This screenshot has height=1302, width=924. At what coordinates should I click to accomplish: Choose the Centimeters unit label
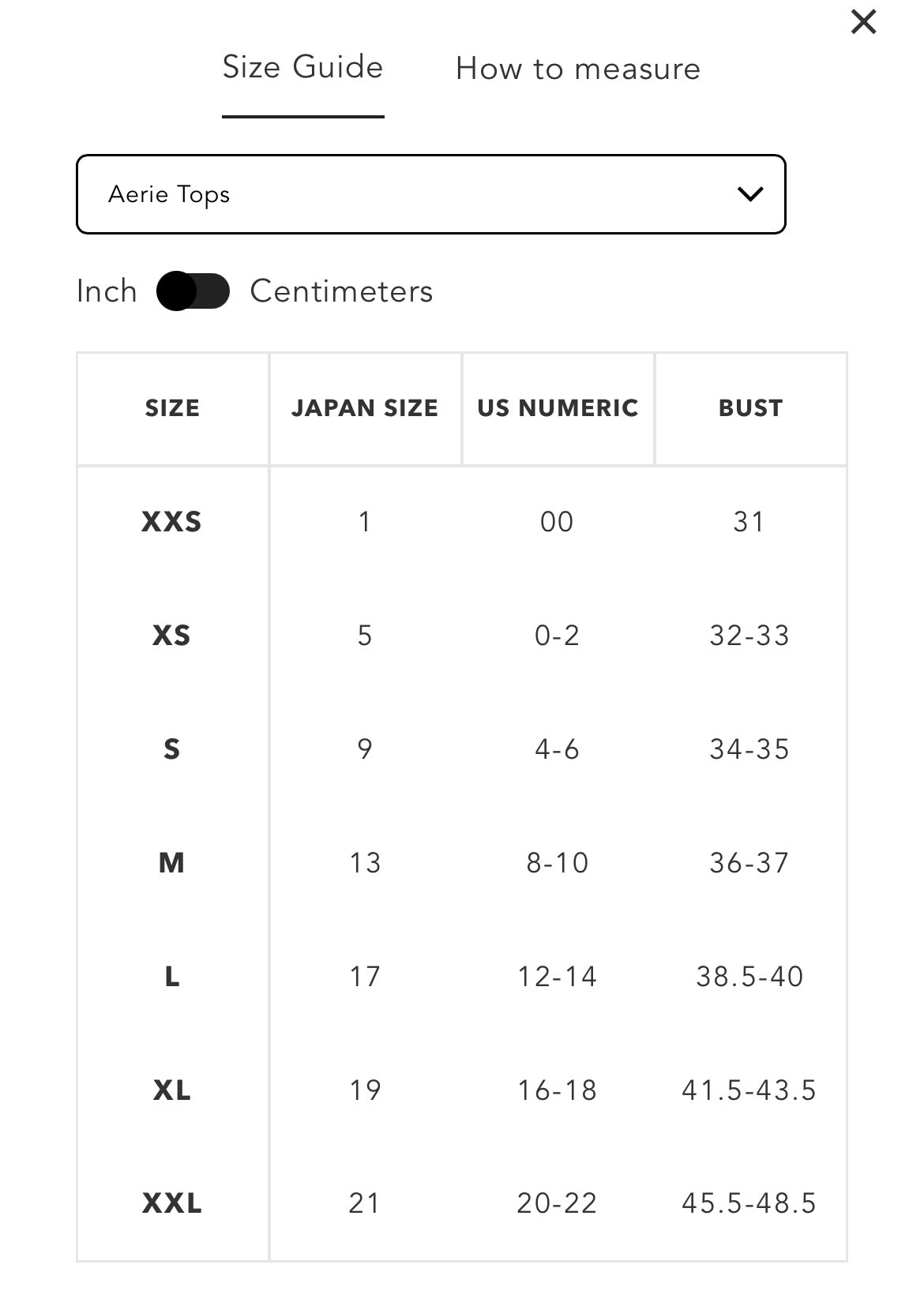(x=341, y=291)
